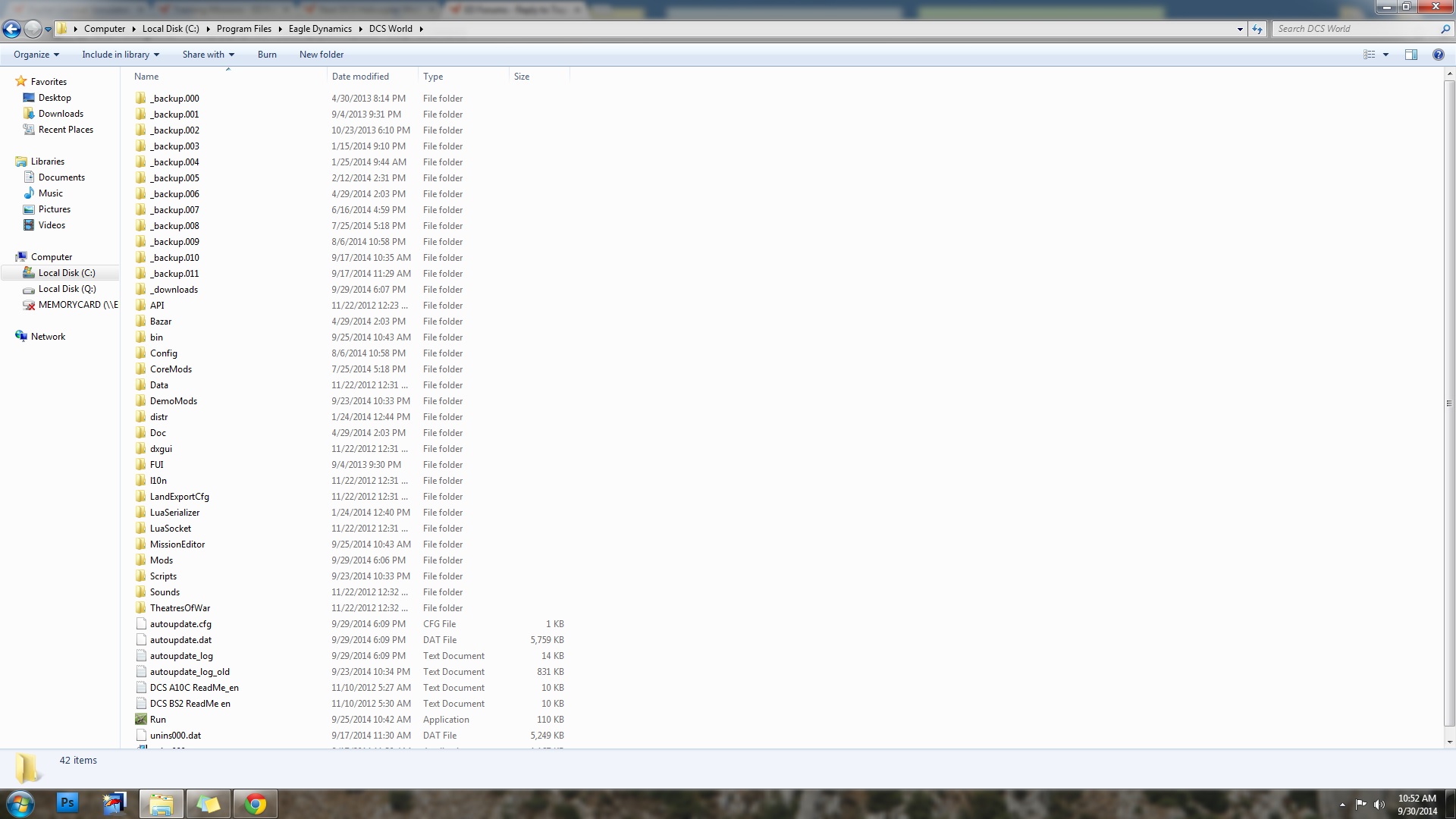Image resolution: width=1456 pixels, height=819 pixels.
Task: Open Music library
Action: (50, 193)
